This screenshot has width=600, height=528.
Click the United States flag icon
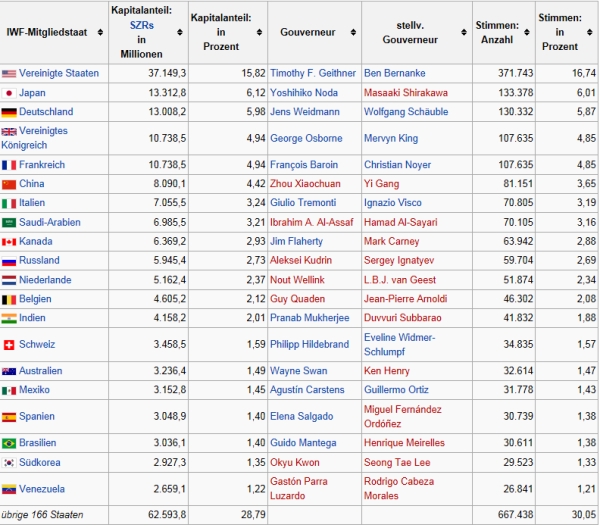click(x=9, y=73)
